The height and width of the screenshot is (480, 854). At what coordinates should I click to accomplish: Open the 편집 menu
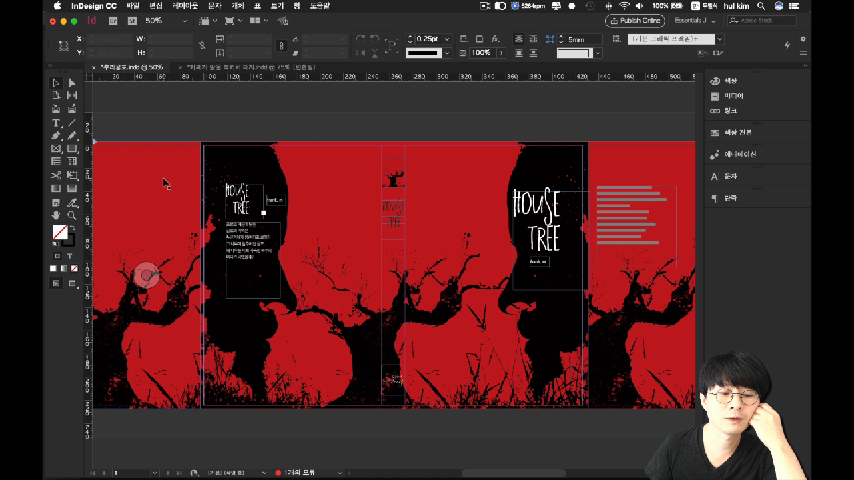(x=156, y=6)
